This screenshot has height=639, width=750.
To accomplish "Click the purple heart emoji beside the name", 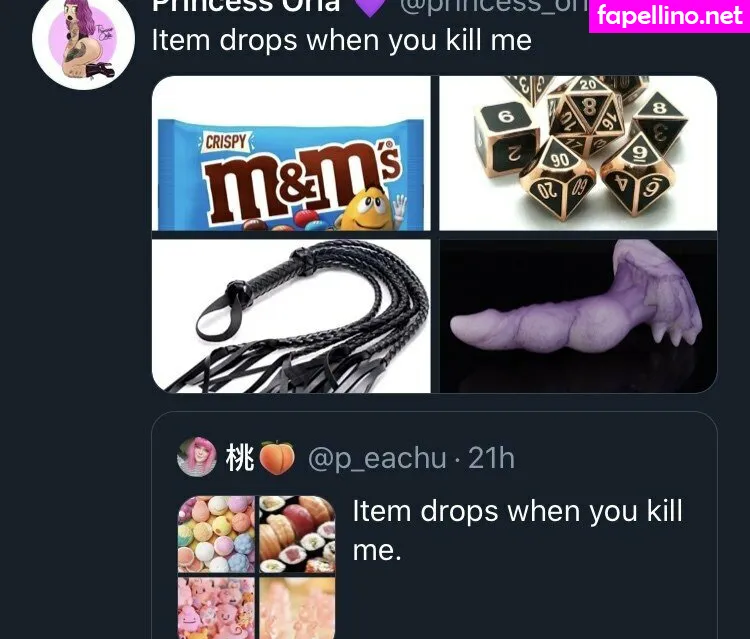I will [370, 7].
